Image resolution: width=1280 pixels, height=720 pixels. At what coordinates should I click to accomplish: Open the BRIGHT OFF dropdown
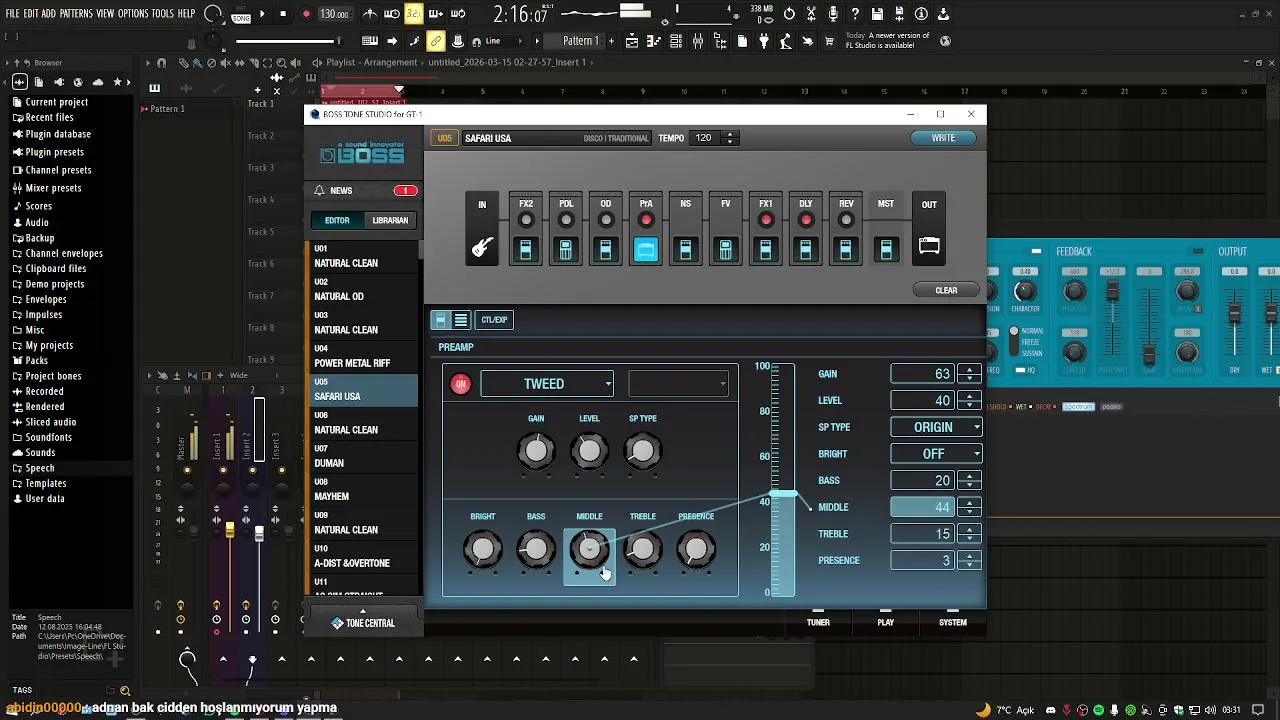(936, 454)
